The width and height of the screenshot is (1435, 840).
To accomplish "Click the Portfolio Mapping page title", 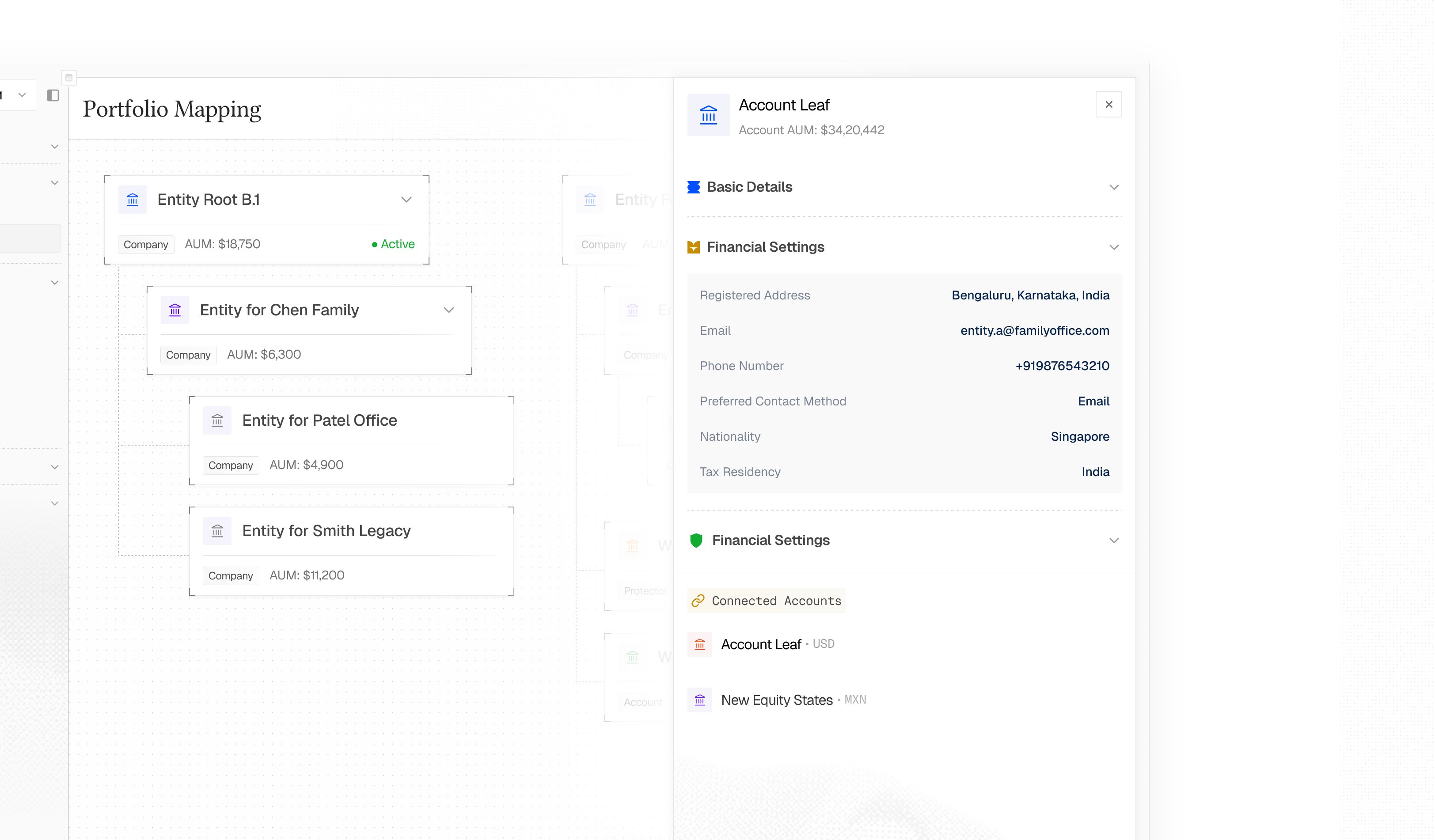I will point(172,109).
